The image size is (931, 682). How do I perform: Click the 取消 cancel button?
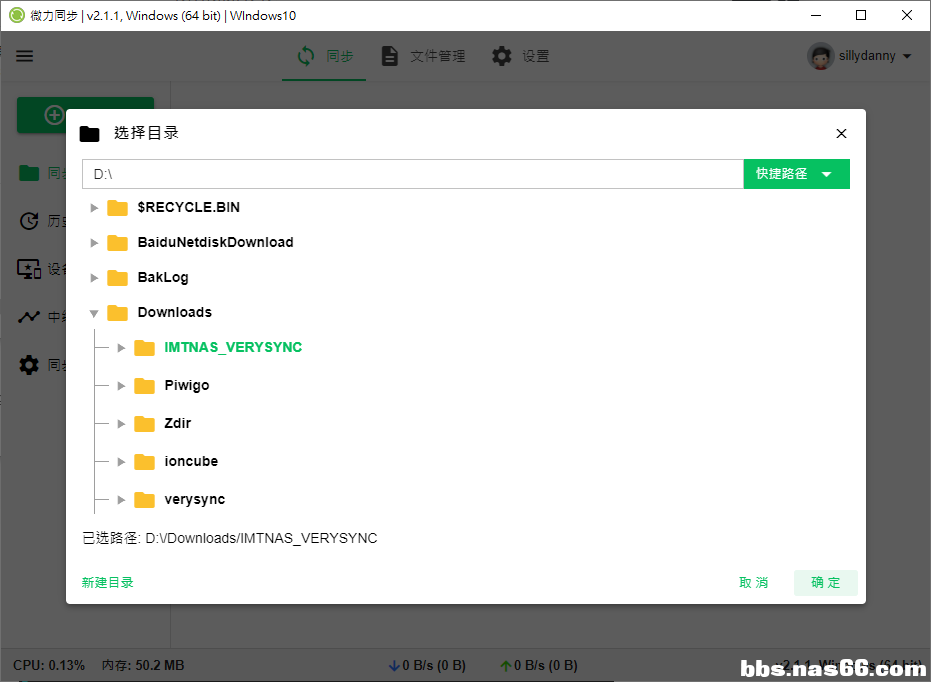click(x=753, y=583)
